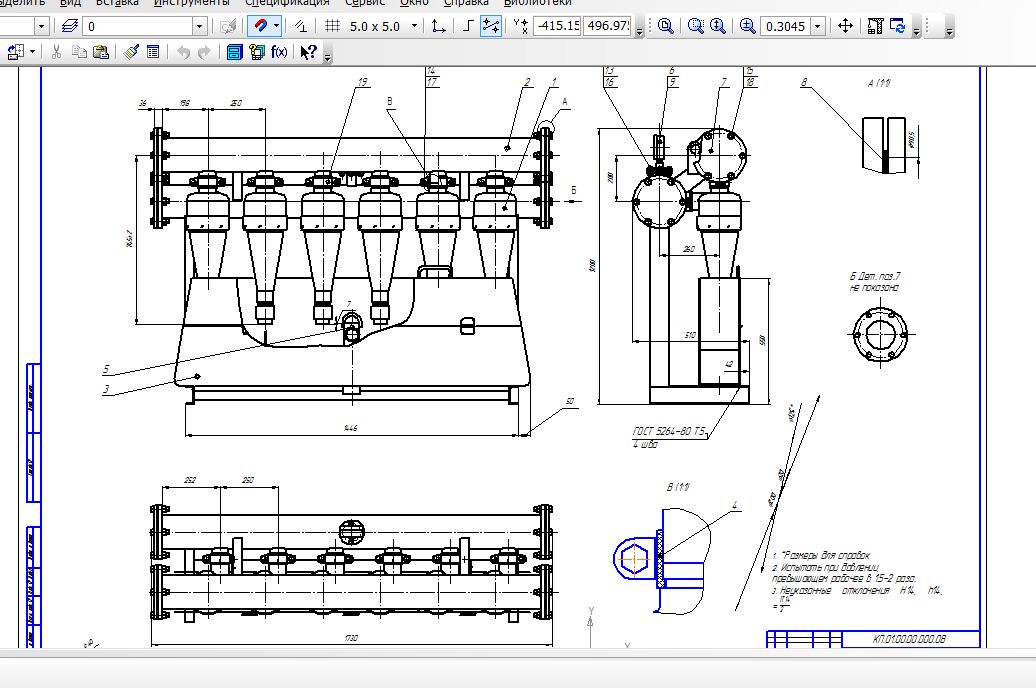Image resolution: width=1036 pixels, height=688 pixels.
Task: Click the refresh view icon
Action: [897, 26]
